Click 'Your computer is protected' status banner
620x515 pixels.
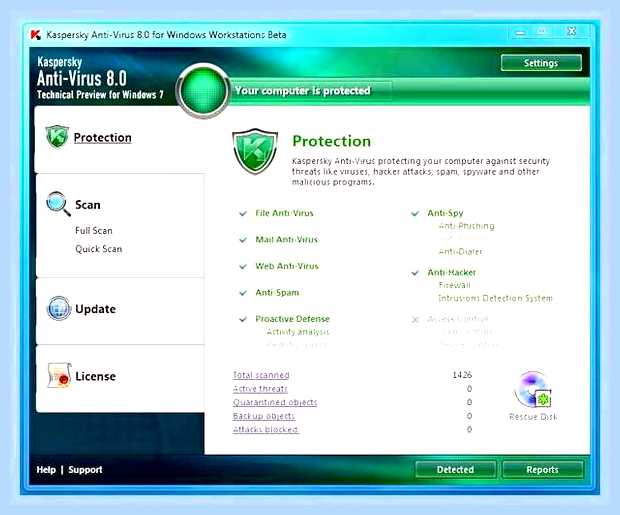pyautogui.click(x=303, y=91)
